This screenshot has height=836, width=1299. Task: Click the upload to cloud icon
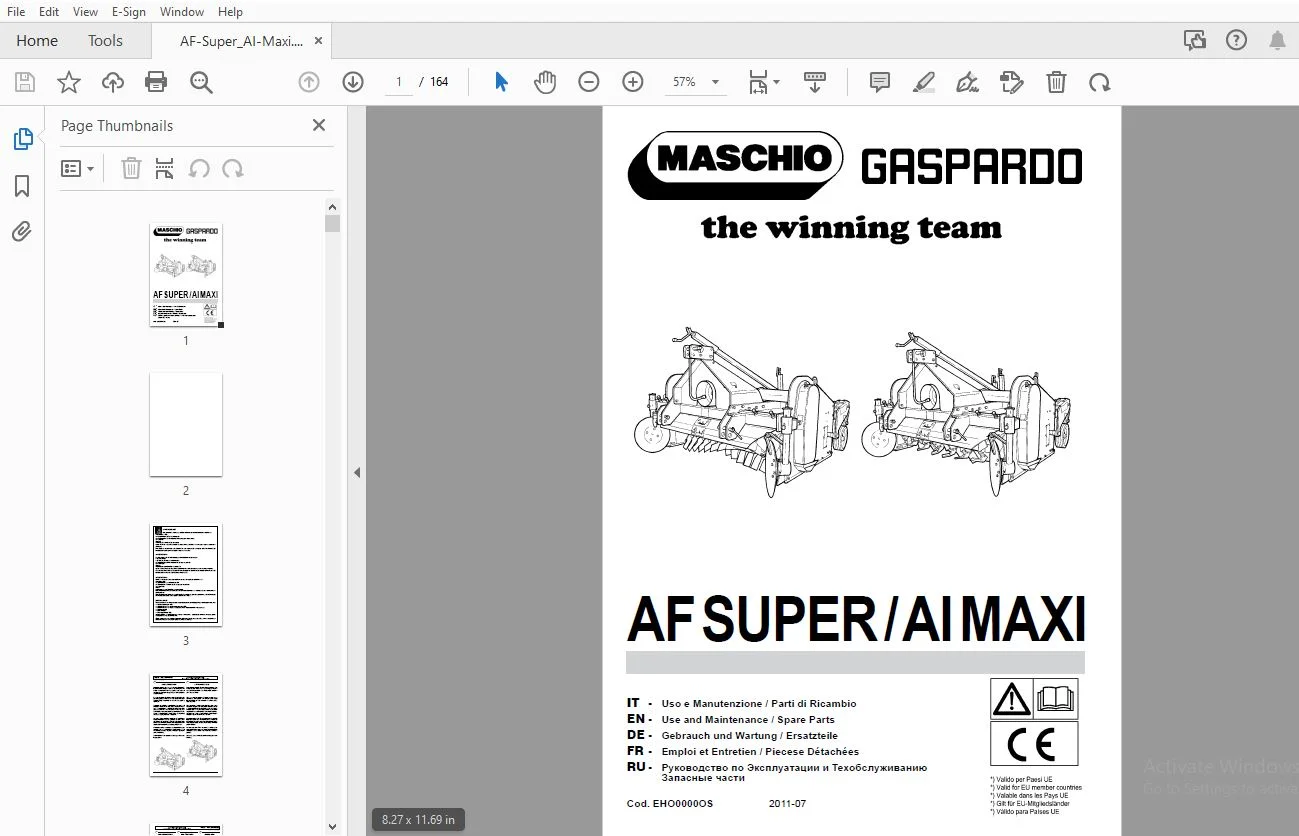click(x=113, y=82)
